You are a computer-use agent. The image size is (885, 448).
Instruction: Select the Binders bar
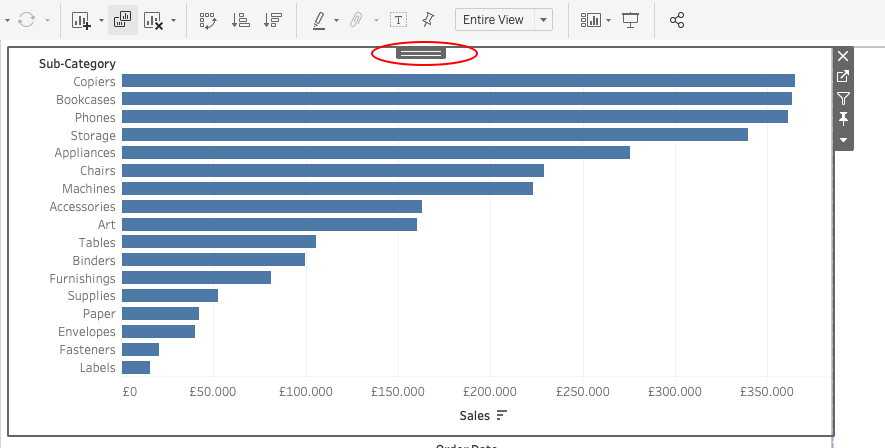pyautogui.click(x=213, y=260)
